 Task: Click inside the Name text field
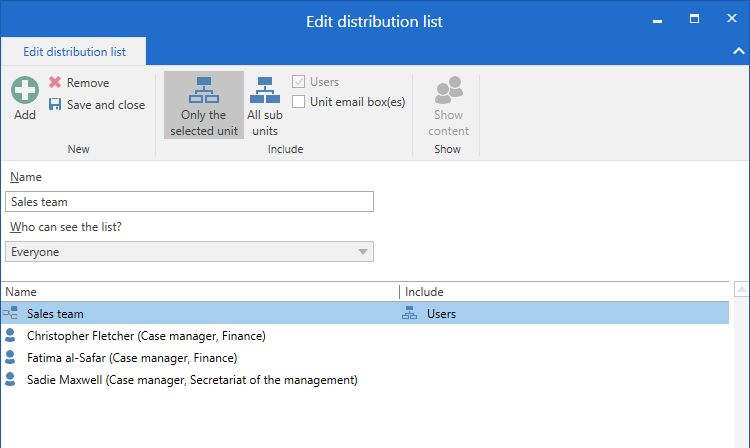pyautogui.click(x=189, y=202)
